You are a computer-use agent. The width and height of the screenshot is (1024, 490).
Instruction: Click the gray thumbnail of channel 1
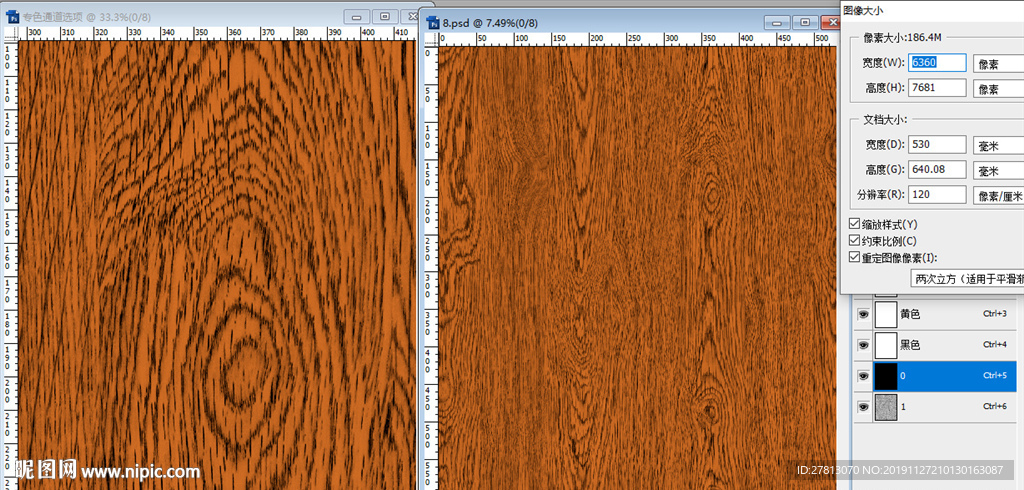point(886,407)
